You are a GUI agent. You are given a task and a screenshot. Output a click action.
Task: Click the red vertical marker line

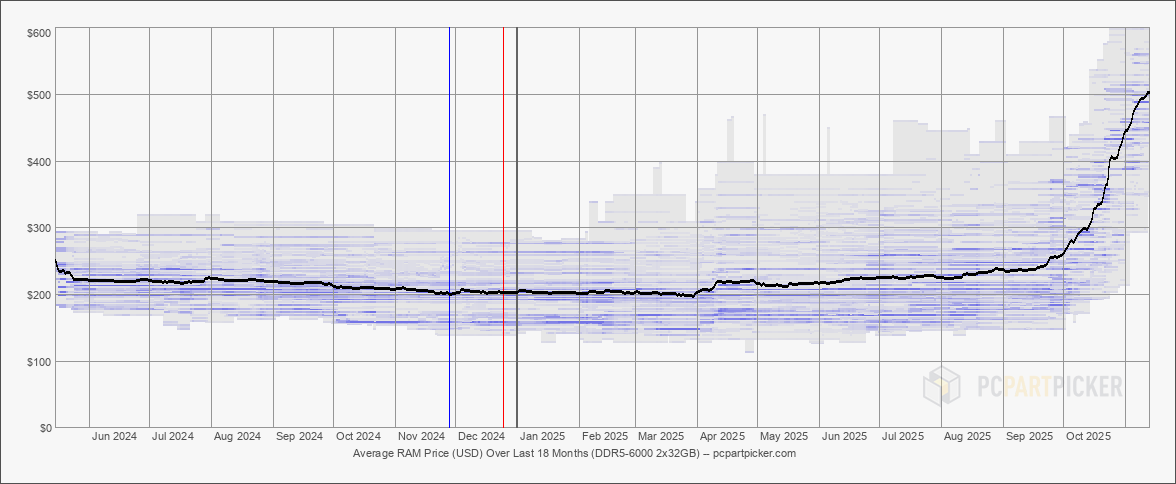coord(503,227)
